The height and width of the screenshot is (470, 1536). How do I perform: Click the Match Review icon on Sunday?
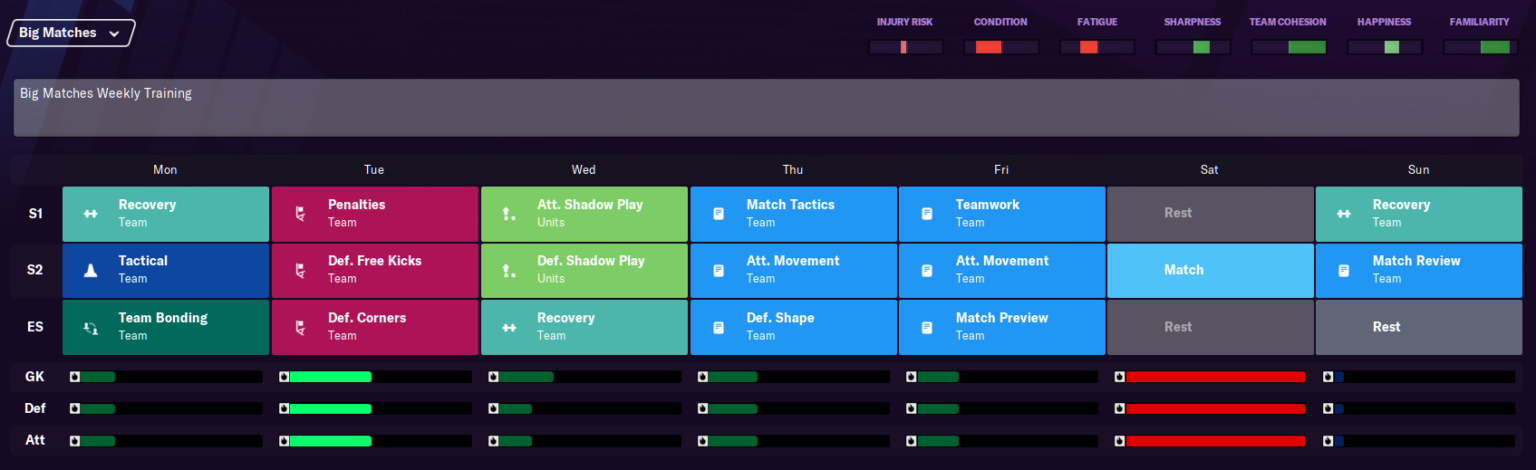click(1345, 270)
